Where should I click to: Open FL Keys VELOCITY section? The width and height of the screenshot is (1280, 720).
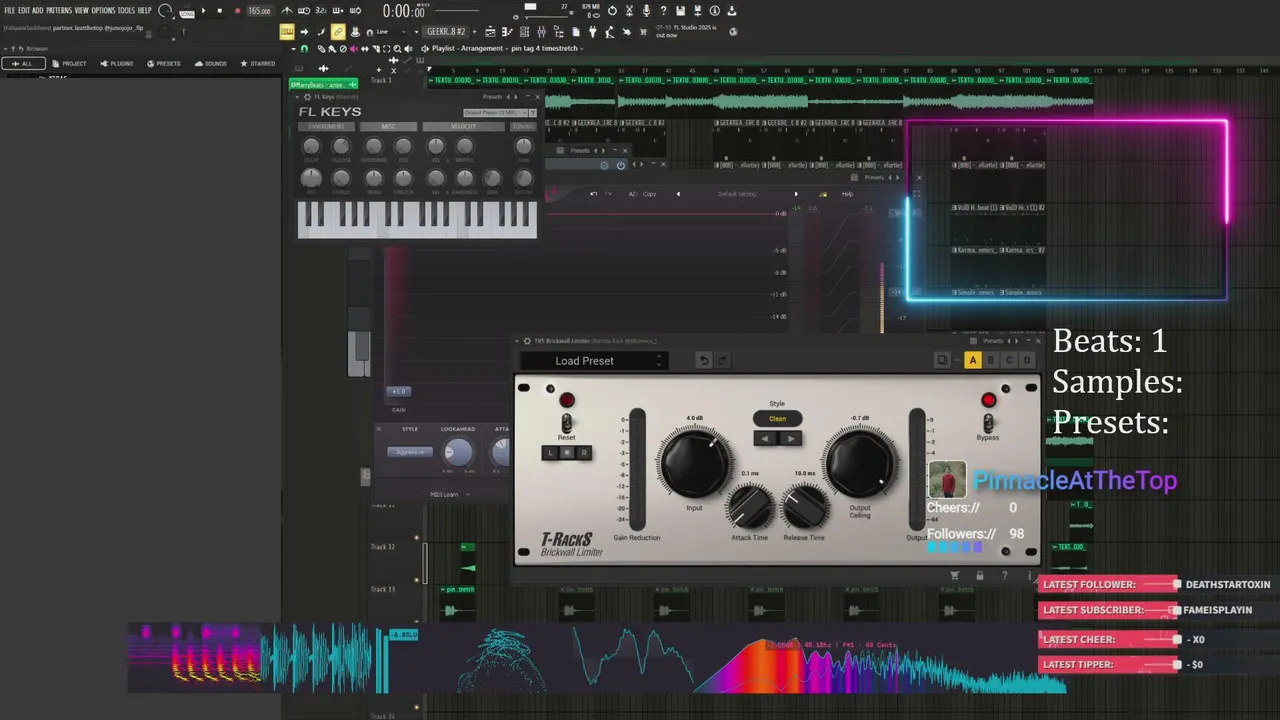click(463, 126)
